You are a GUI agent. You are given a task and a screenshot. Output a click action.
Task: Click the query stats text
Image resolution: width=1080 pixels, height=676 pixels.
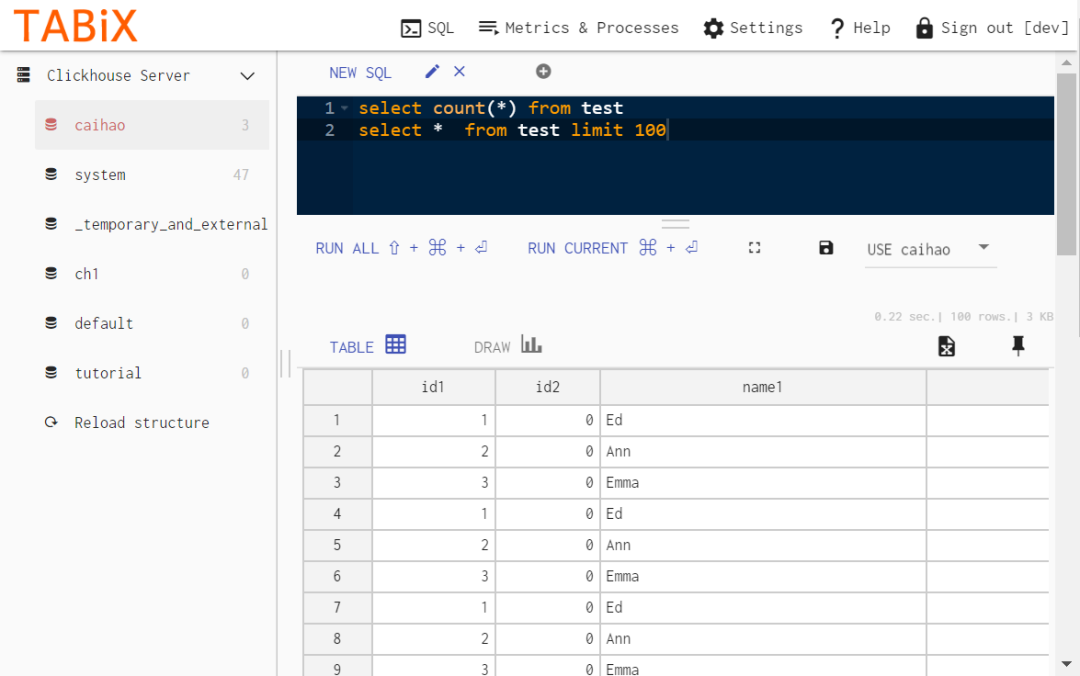click(964, 317)
